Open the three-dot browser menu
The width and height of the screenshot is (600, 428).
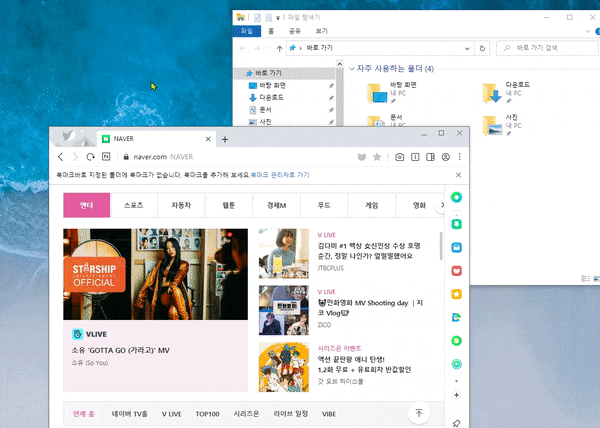460,157
